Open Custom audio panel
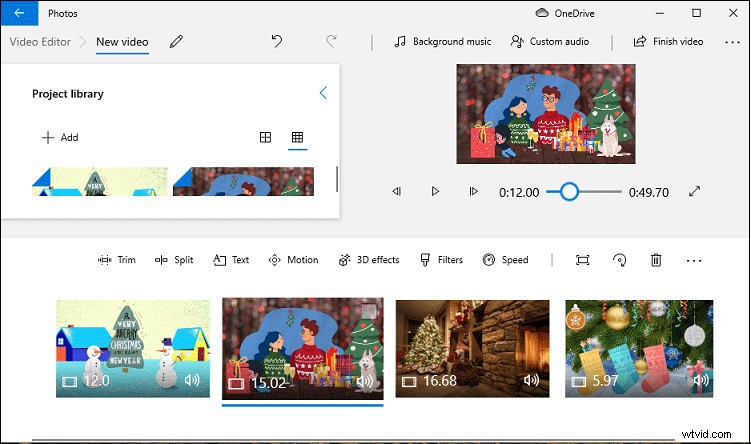Image resolution: width=751 pixels, height=444 pixels. pyautogui.click(x=550, y=42)
